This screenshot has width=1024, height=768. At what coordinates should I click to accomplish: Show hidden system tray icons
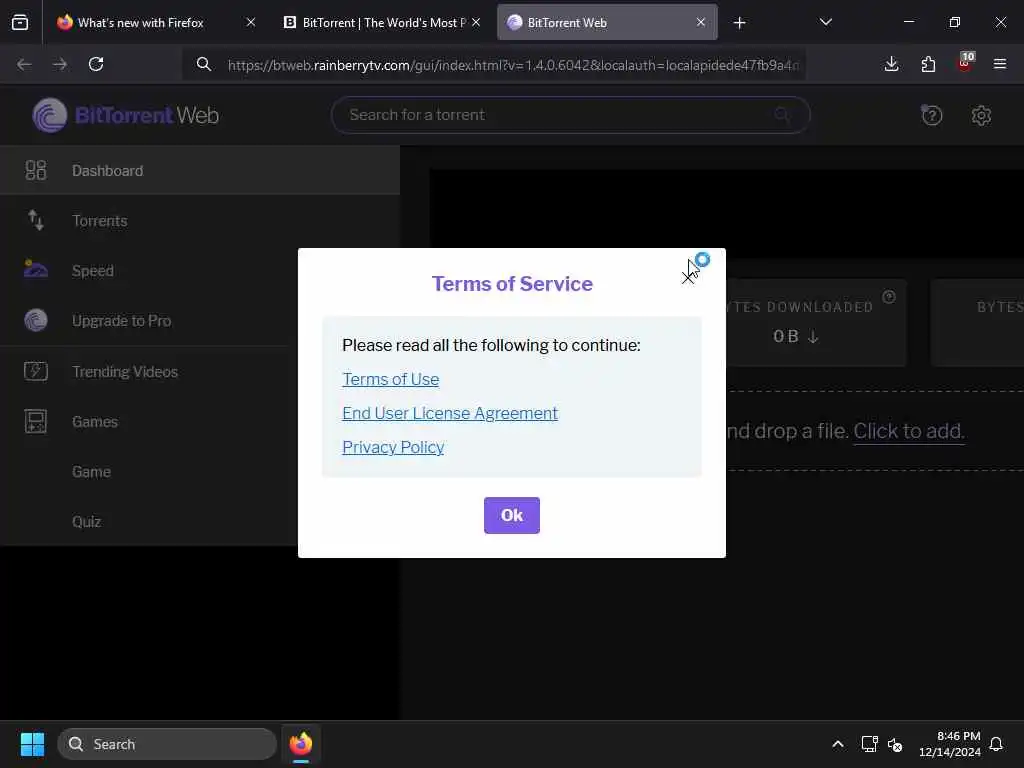point(838,744)
